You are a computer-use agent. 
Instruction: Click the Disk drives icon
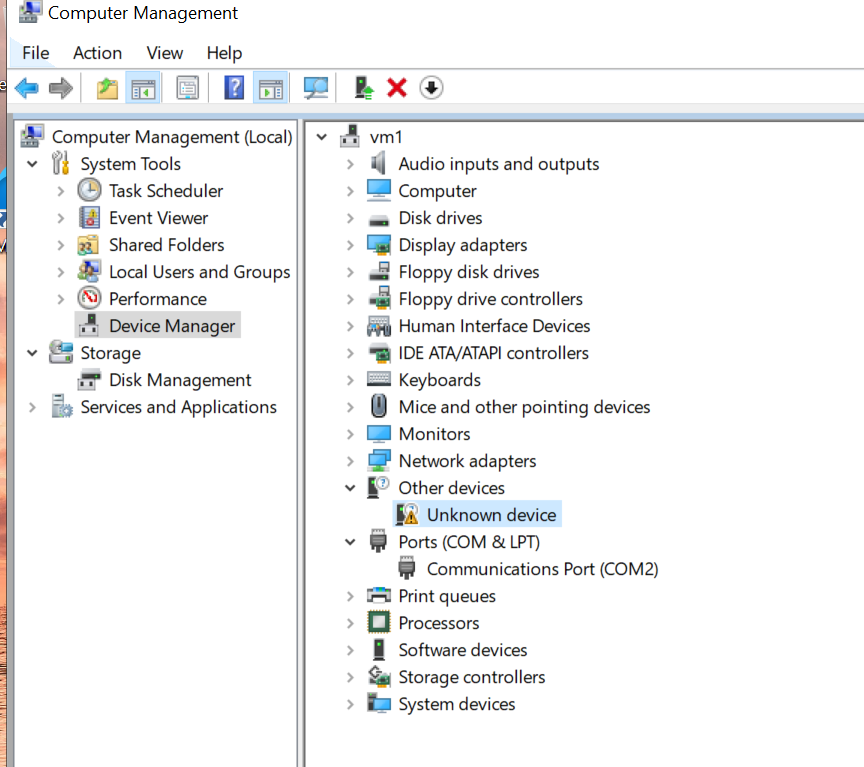pos(379,220)
